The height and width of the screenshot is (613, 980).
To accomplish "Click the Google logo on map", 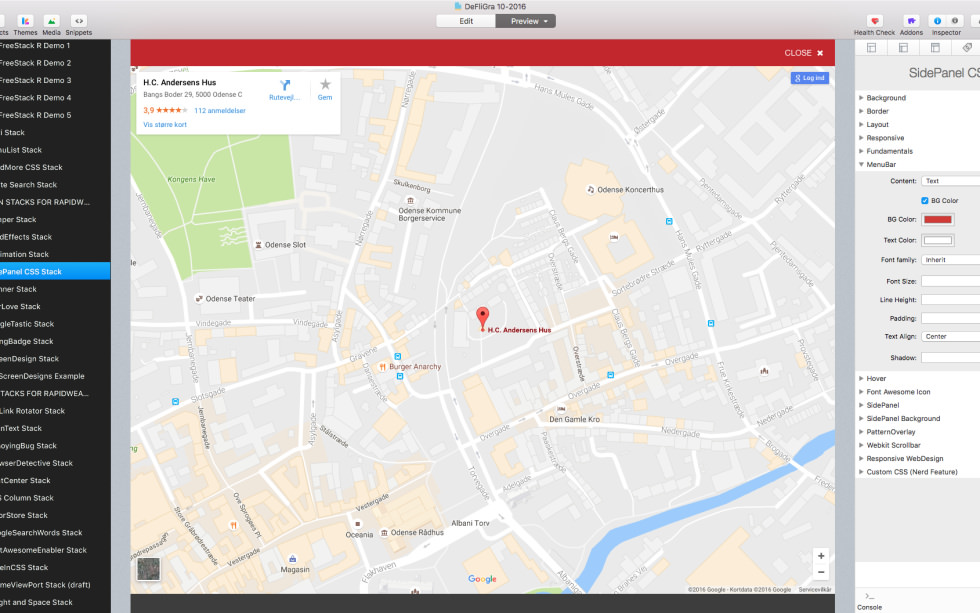I will [482, 579].
